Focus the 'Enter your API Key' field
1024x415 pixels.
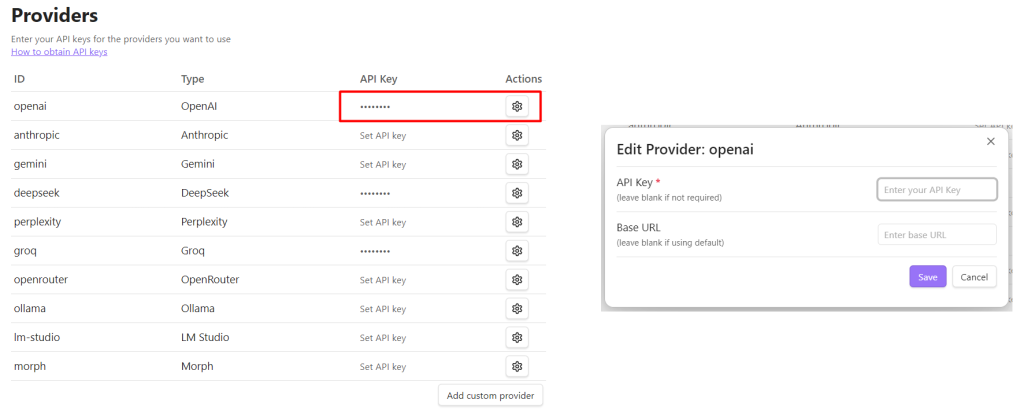(937, 190)
